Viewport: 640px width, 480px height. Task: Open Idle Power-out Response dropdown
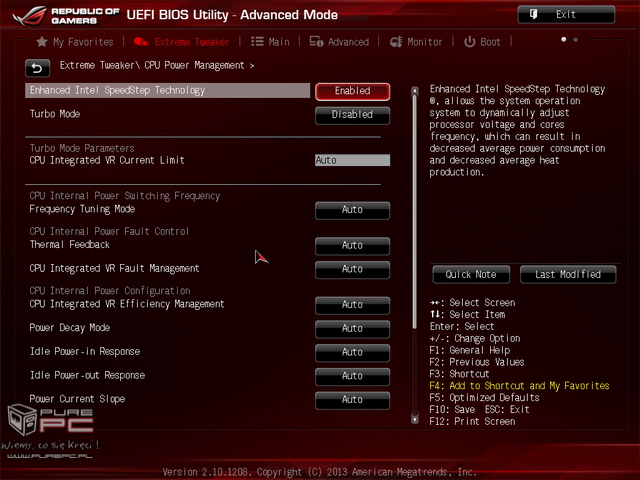pos(353,376)
